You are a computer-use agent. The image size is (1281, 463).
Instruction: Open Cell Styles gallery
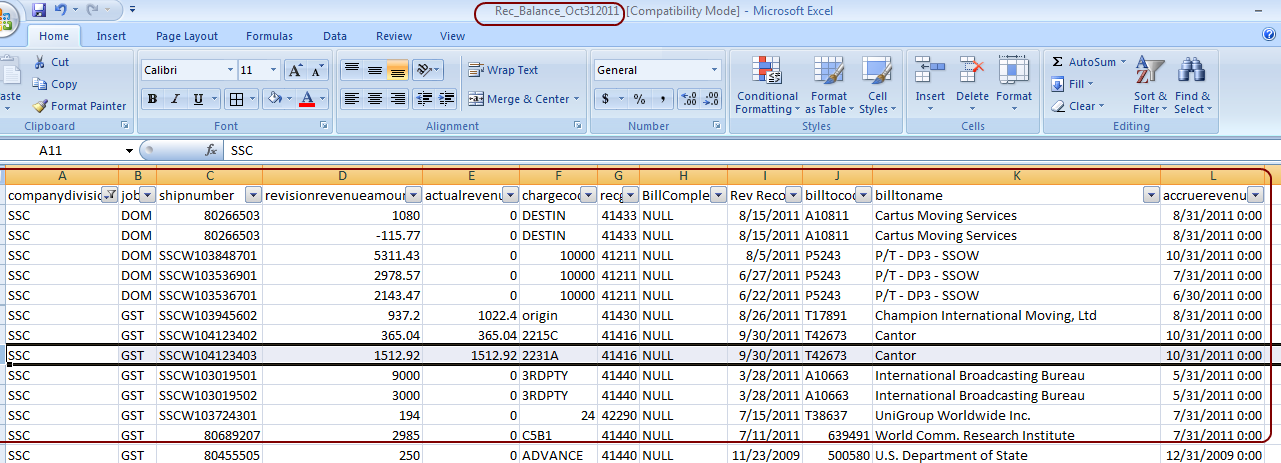point(877,85)
